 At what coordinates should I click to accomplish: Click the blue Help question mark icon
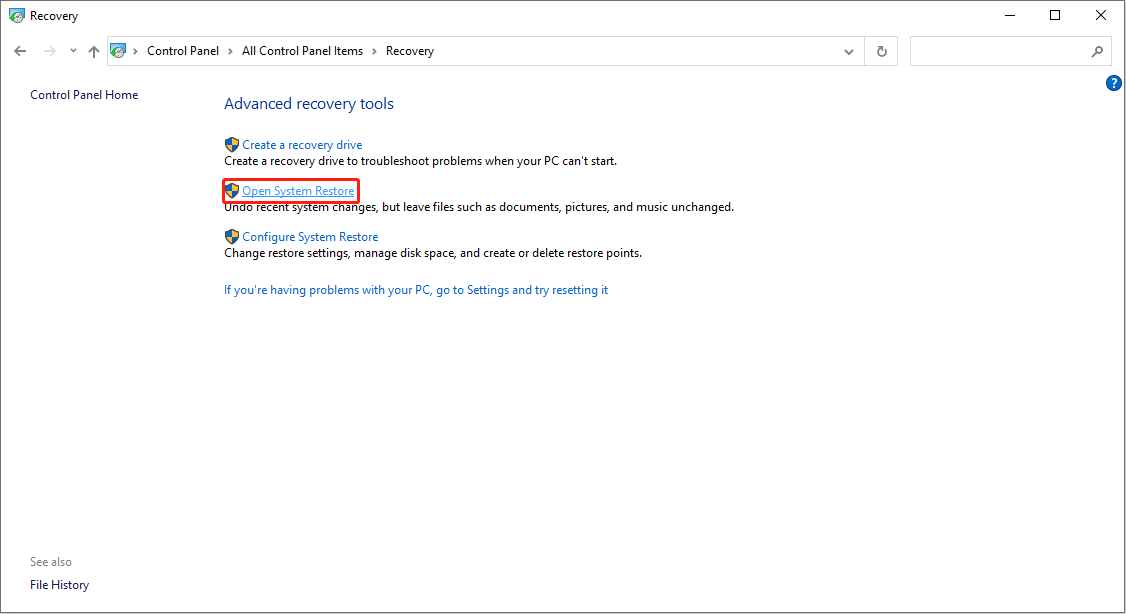tap(1114, 83)
